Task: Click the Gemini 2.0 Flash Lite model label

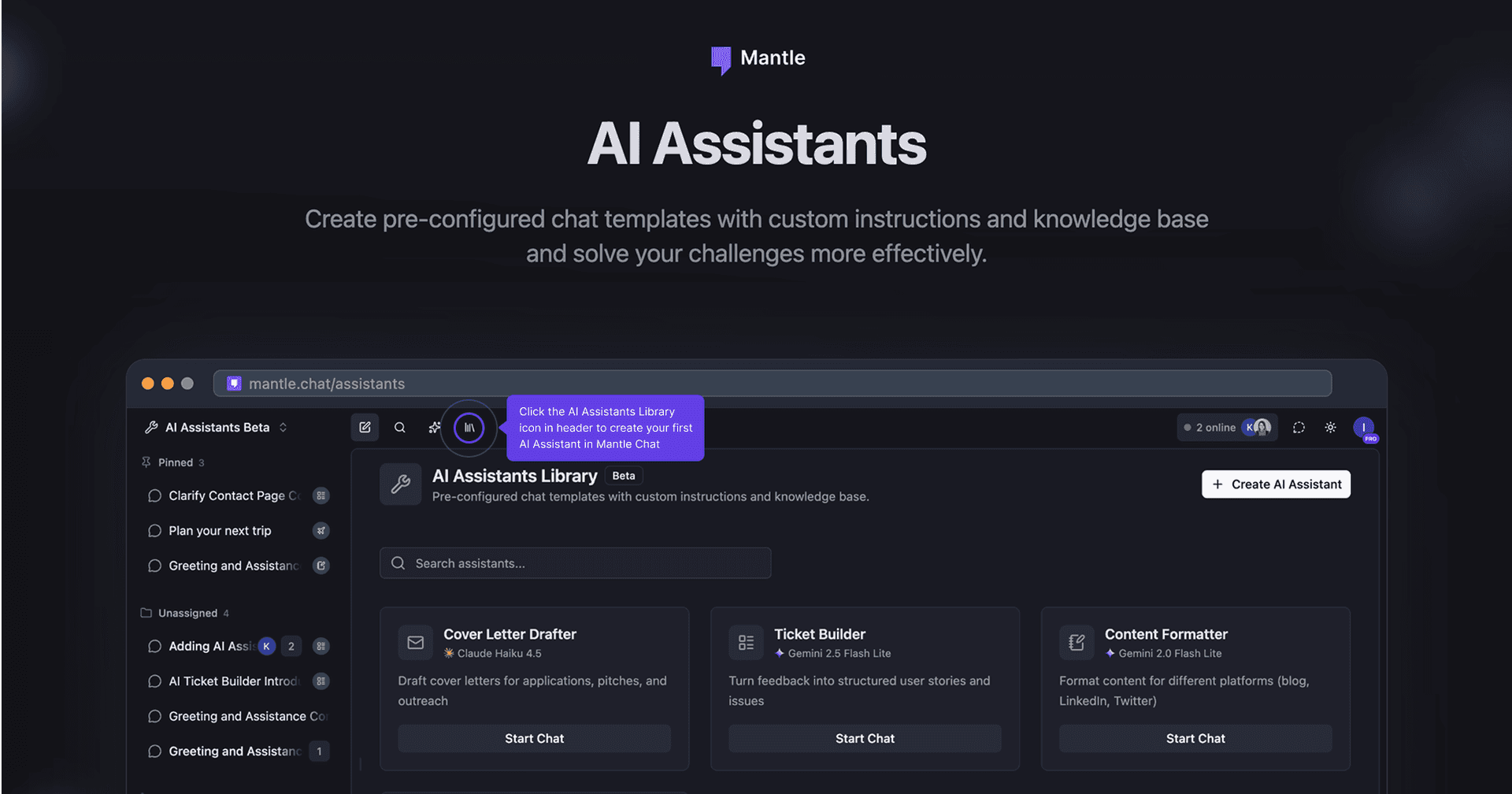Action: coord(1163,653)
